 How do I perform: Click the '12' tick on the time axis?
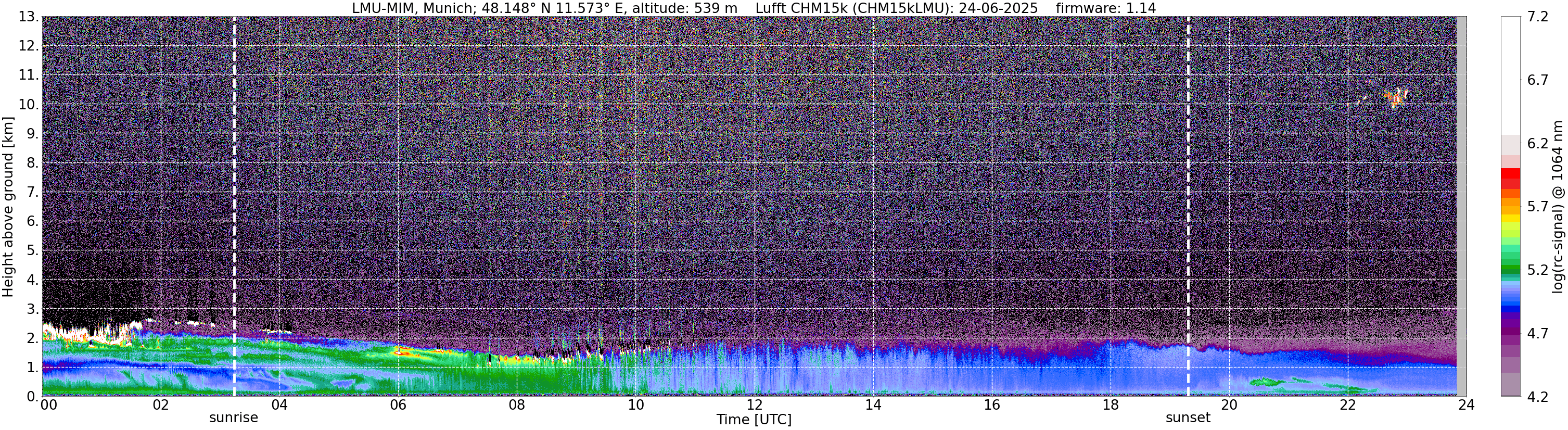point(754,405)
